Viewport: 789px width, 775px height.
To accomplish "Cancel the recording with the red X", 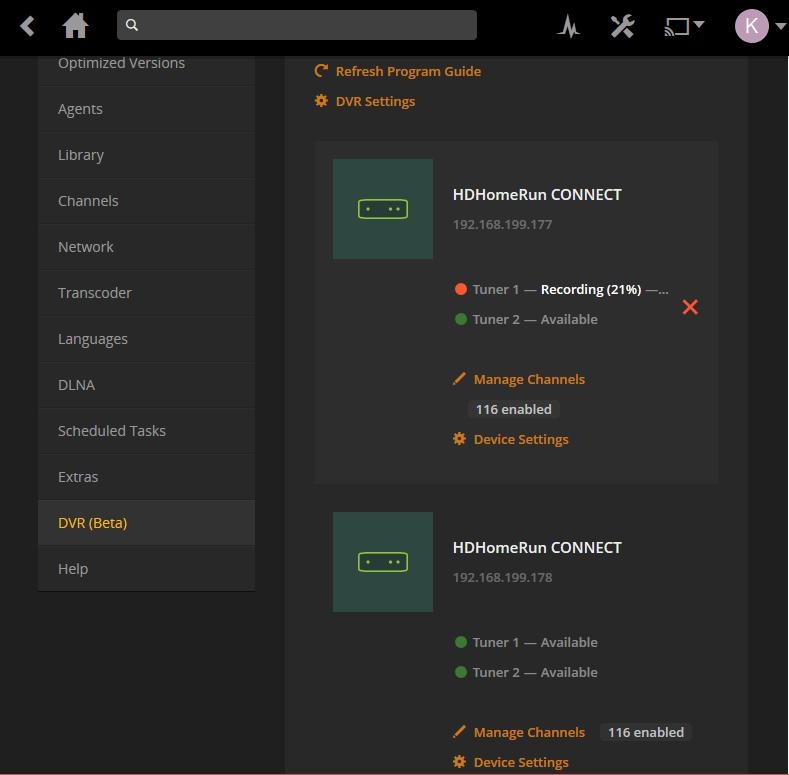I will pos(690,307).
